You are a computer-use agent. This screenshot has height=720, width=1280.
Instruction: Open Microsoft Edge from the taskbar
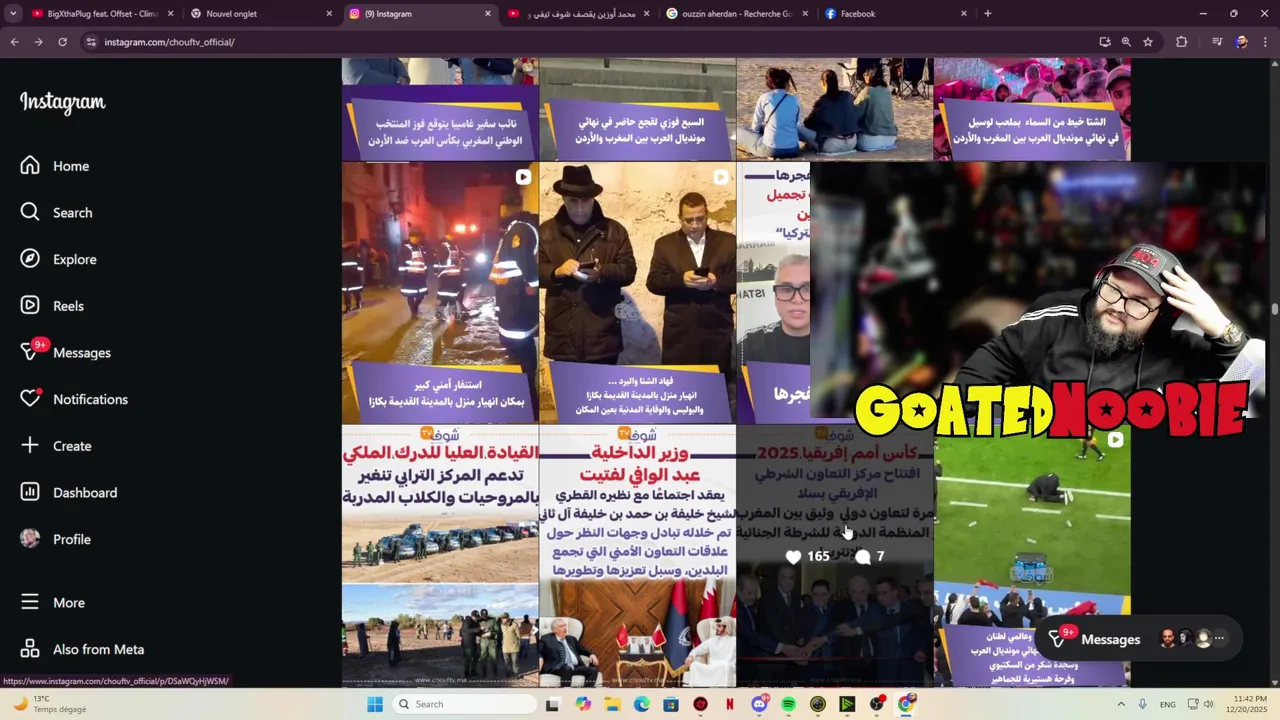pyautogui.click(x=641, y=704)
